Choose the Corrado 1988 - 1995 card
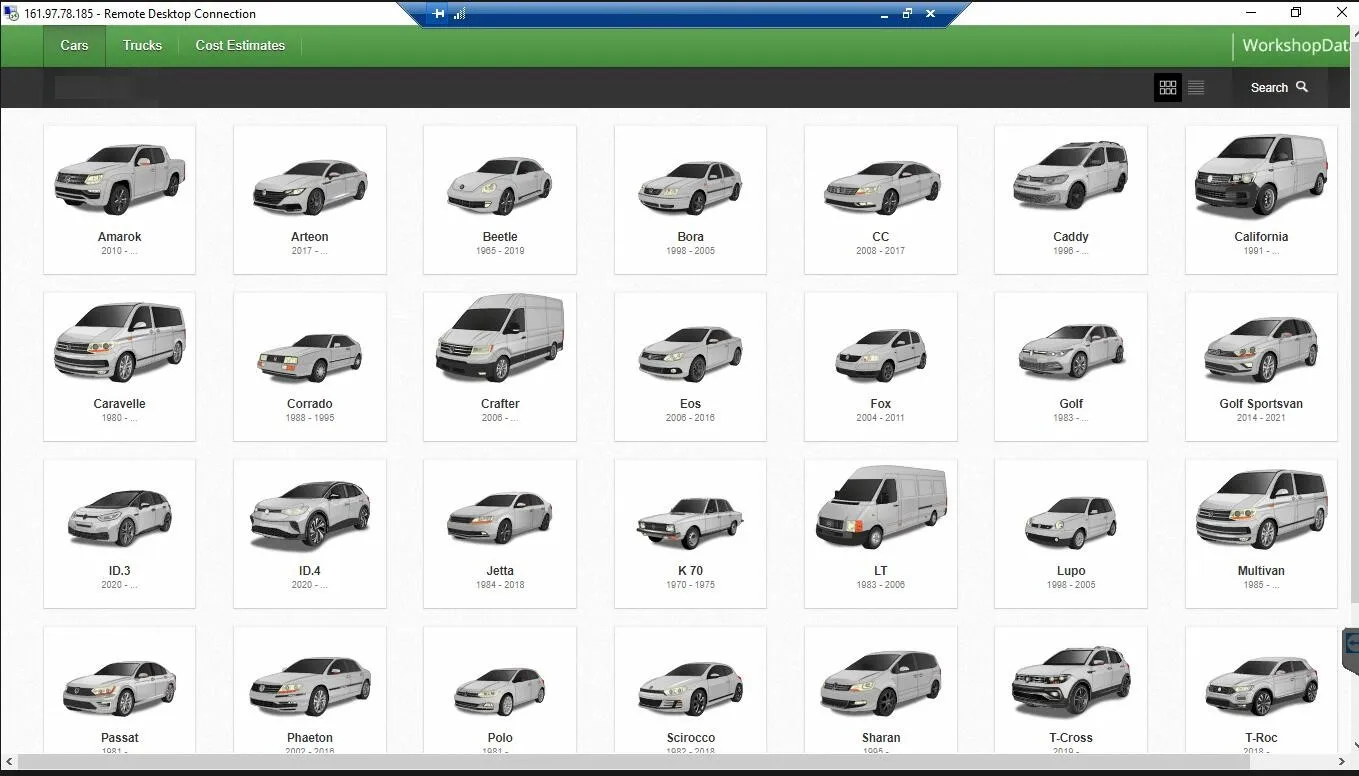The image size is (1359, 776). coord(310,366)
